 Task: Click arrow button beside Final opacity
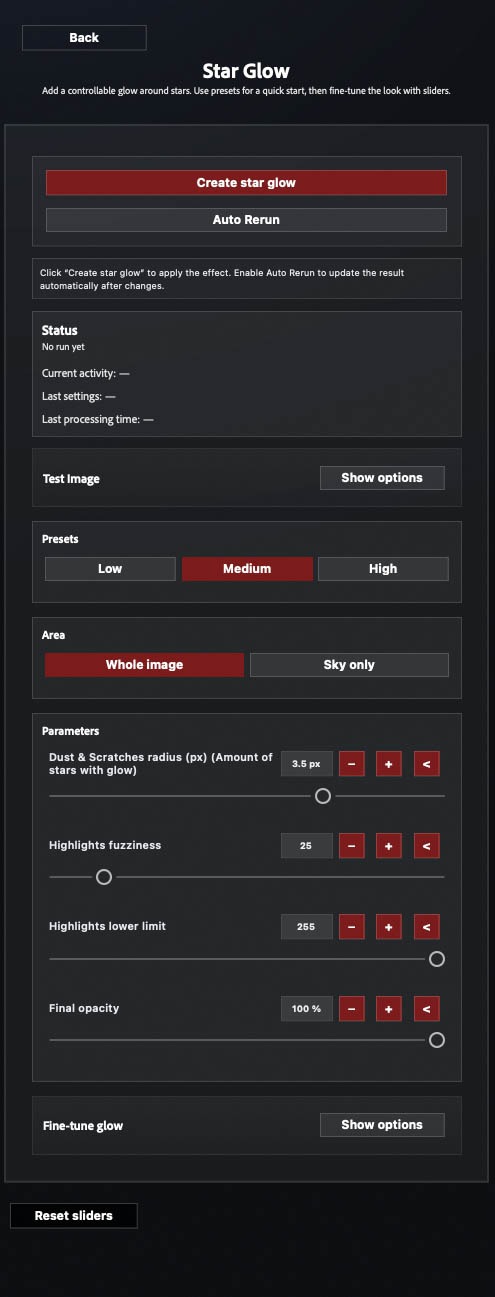(x=426, y=1009)
